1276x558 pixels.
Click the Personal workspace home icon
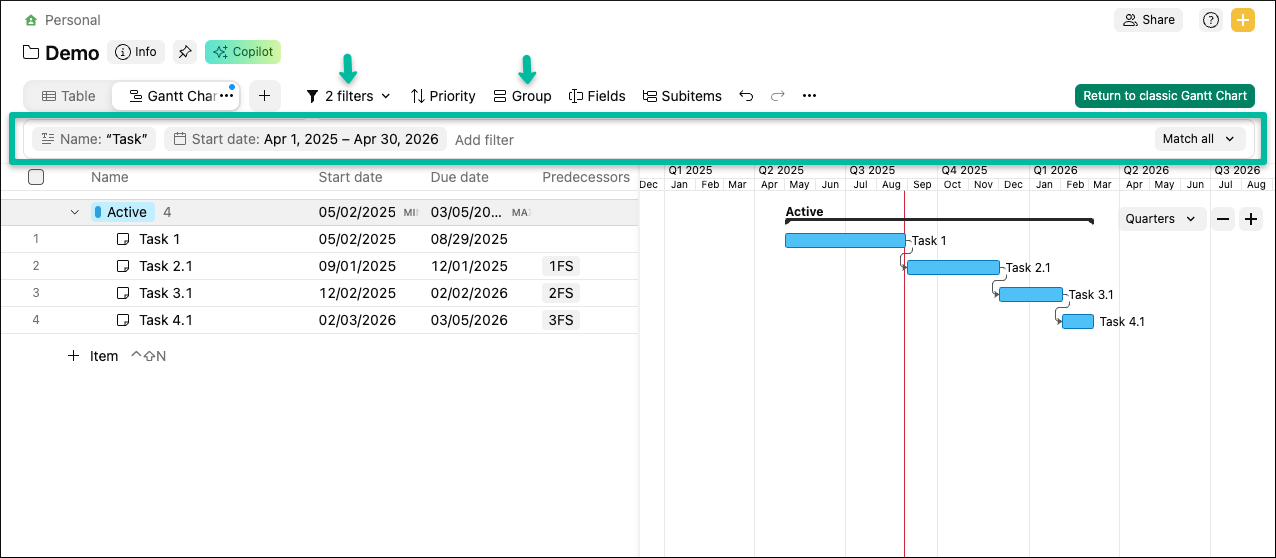(32, 20)
